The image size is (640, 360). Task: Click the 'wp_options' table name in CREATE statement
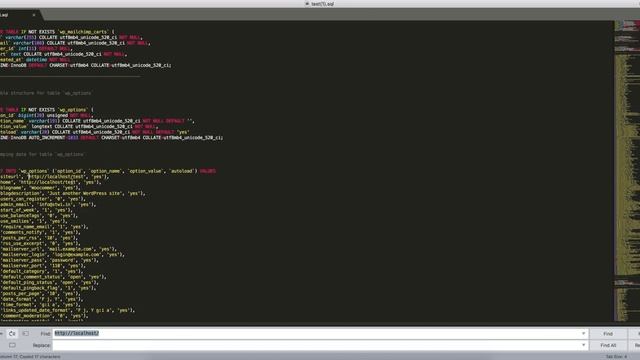click(x=73, y=110)
